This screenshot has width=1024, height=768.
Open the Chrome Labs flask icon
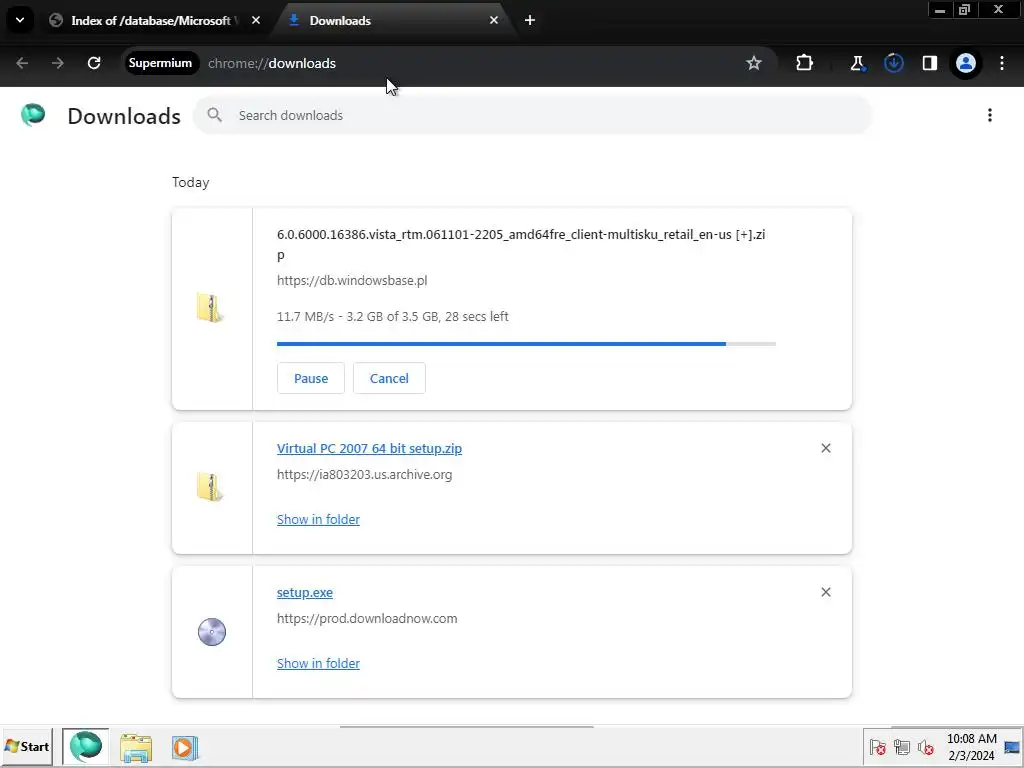coord(857,63)
